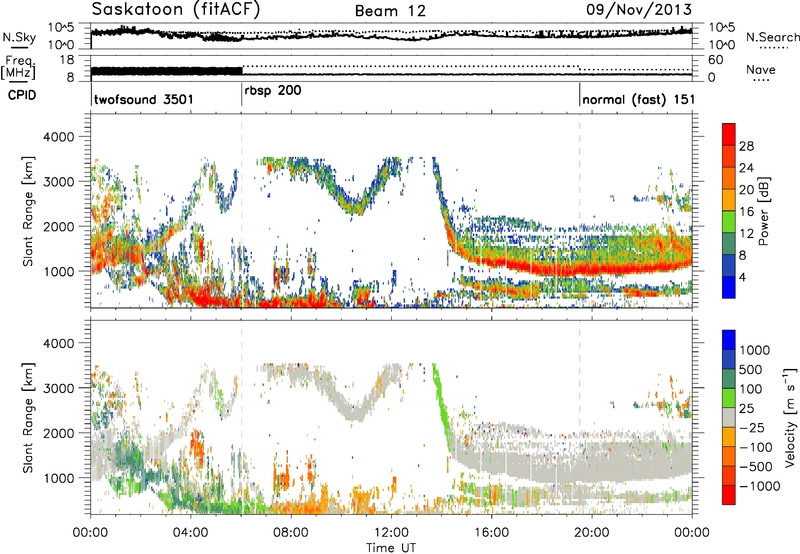The image size is (800, 554).
Task: Click the "20:00" time tick label
Action: point(592,533)
